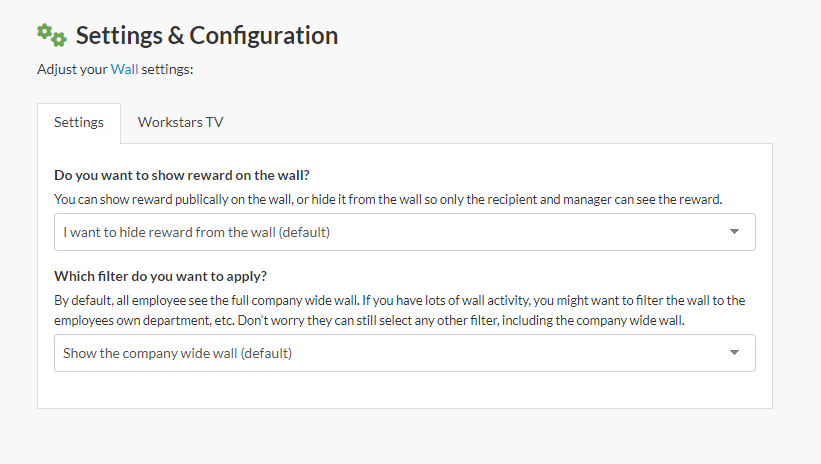The height and width of the screenshot is (464, 821).
Task: Click the 'Adjust your' subtitle text
Action: (x=72, y=69)
